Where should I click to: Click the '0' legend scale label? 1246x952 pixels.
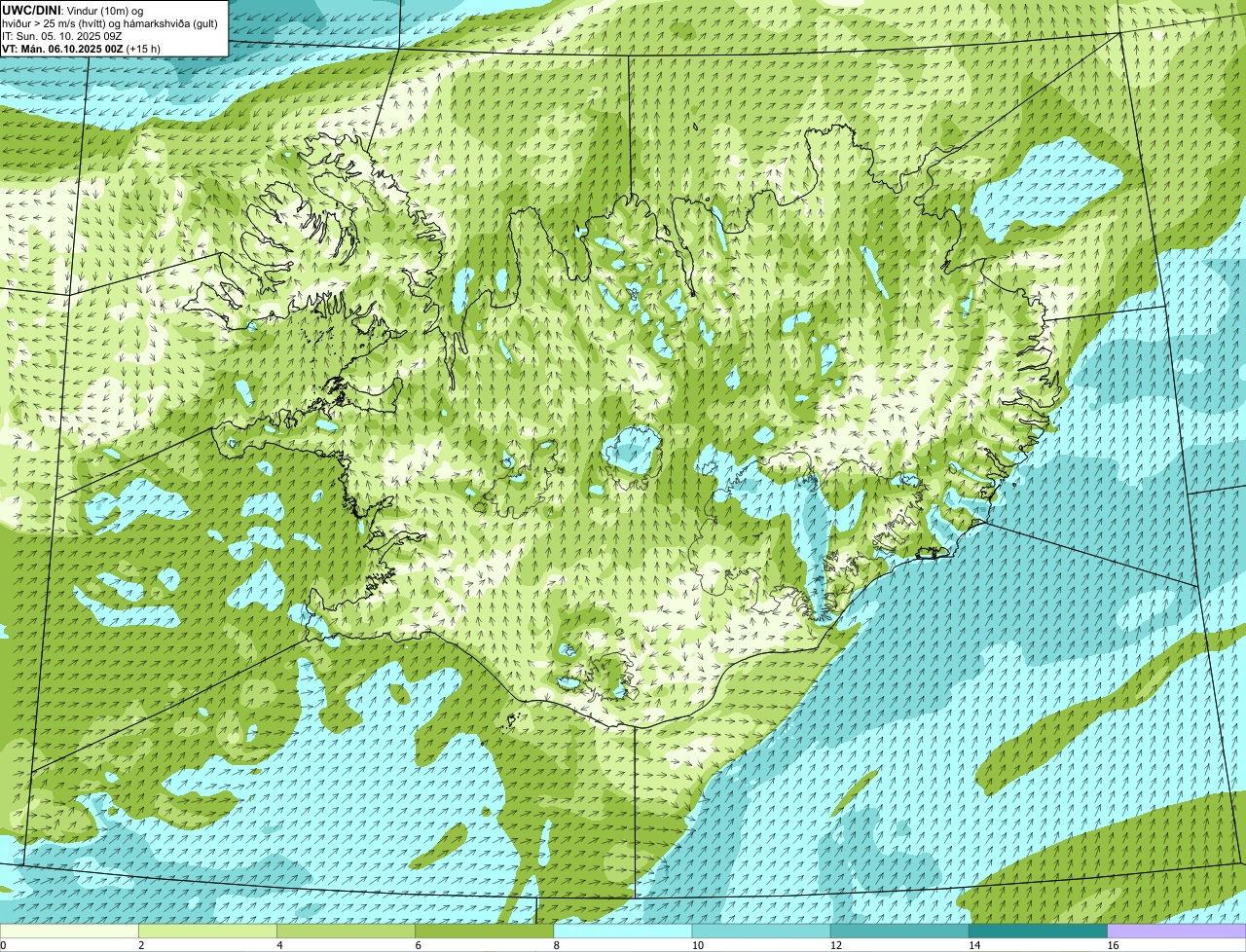[x=3, y=945]
